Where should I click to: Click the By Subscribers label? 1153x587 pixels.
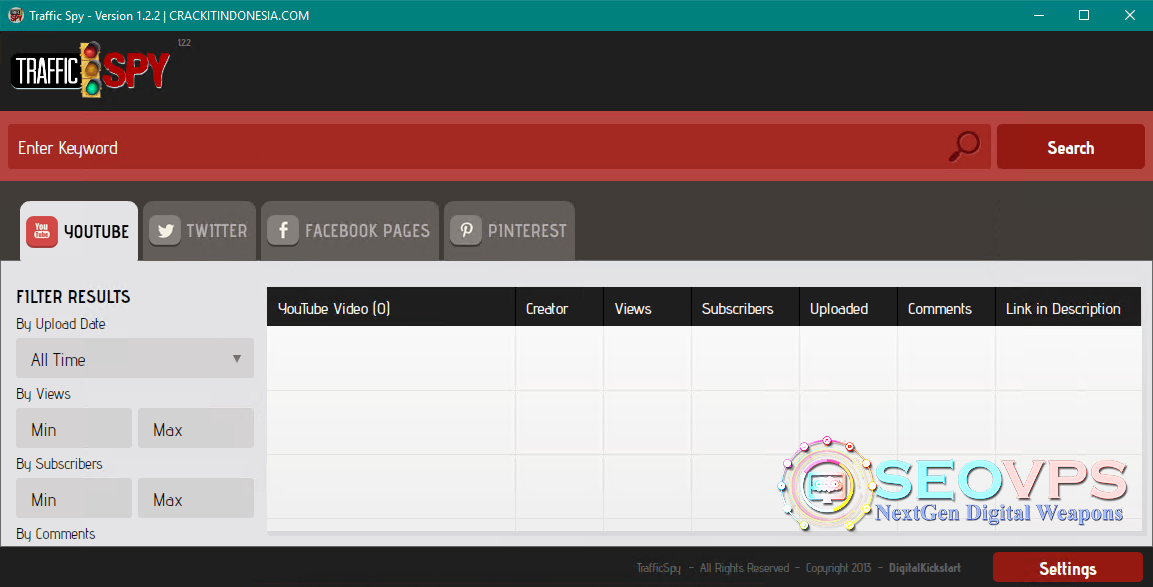click(60, 464)
